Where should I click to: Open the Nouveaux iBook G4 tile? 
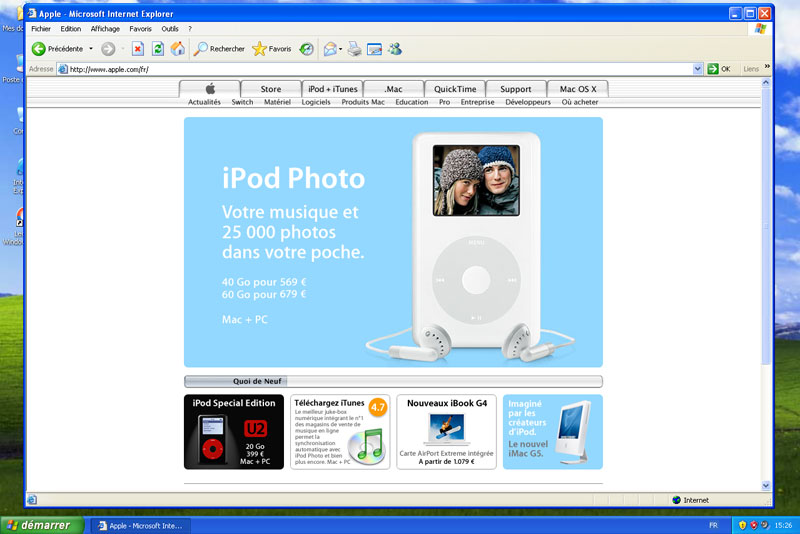(446, 431)
